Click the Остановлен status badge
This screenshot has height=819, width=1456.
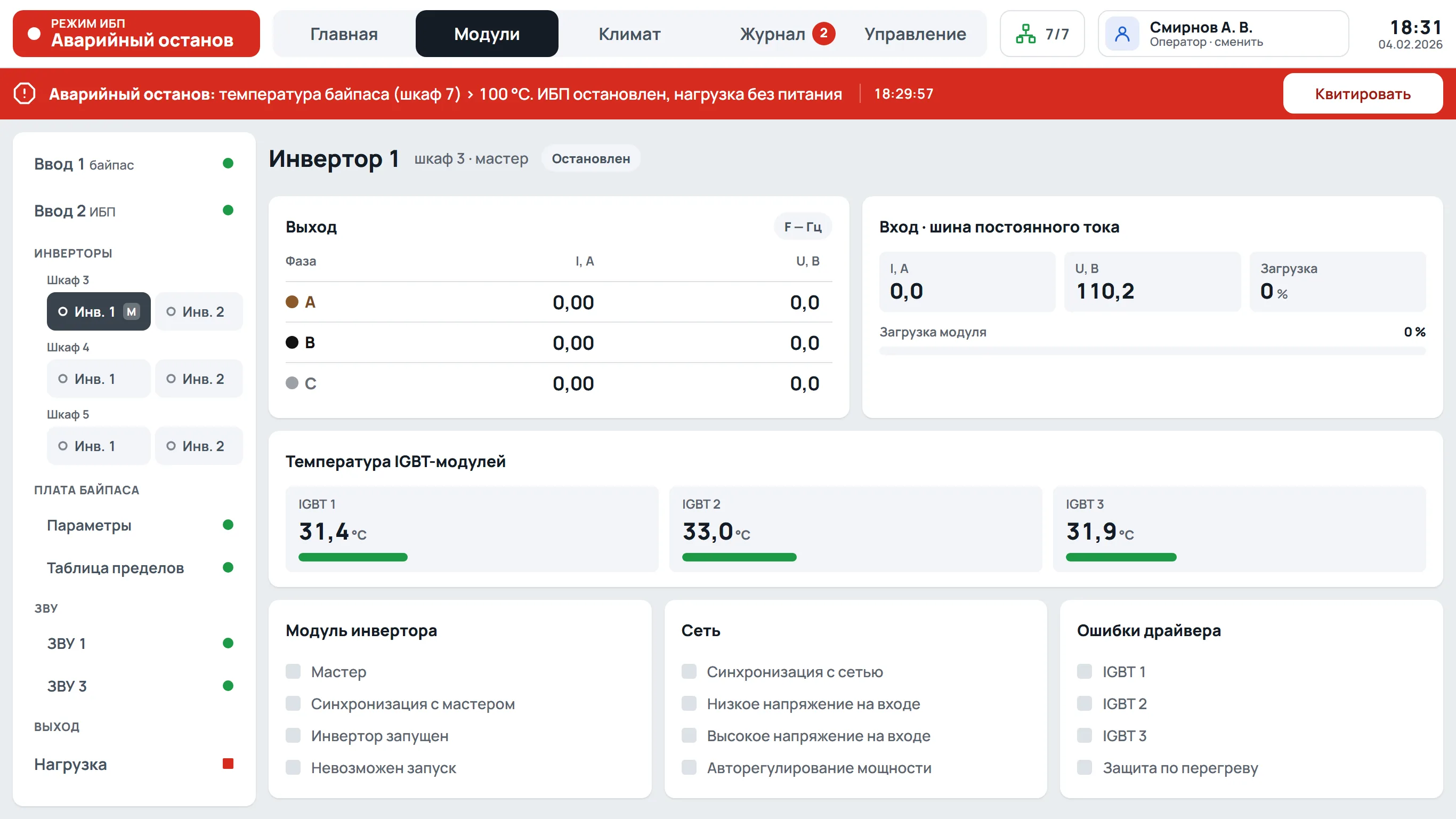591,159
